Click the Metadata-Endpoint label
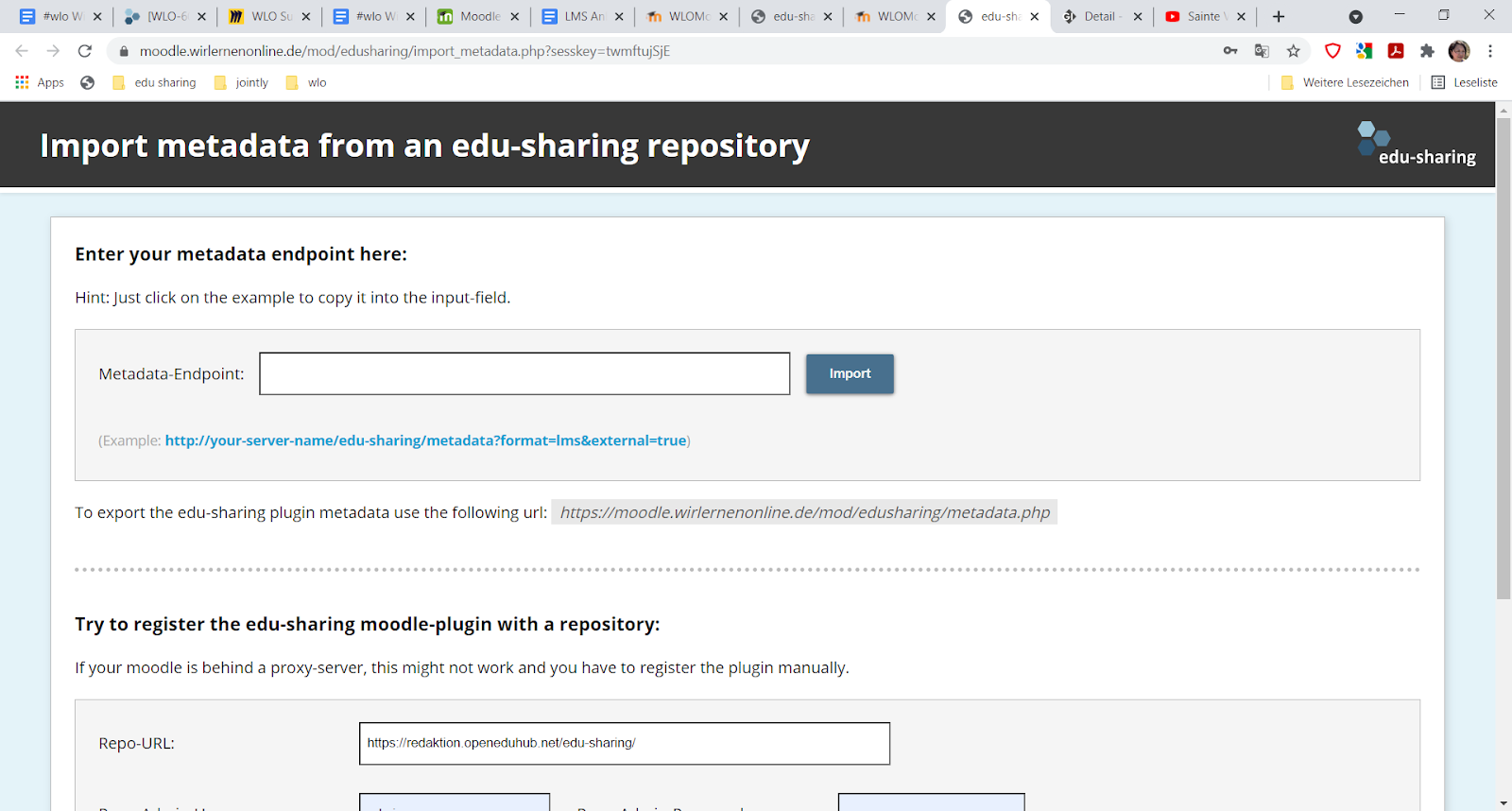 click(x=171, y=374)
